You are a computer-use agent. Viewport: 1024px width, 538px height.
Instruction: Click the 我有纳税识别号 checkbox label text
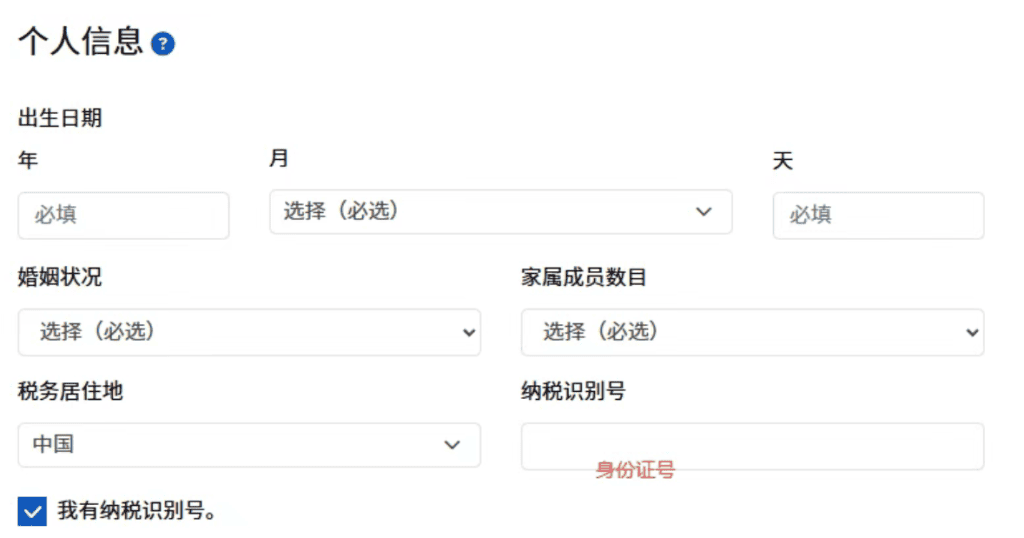coord(137,511)
